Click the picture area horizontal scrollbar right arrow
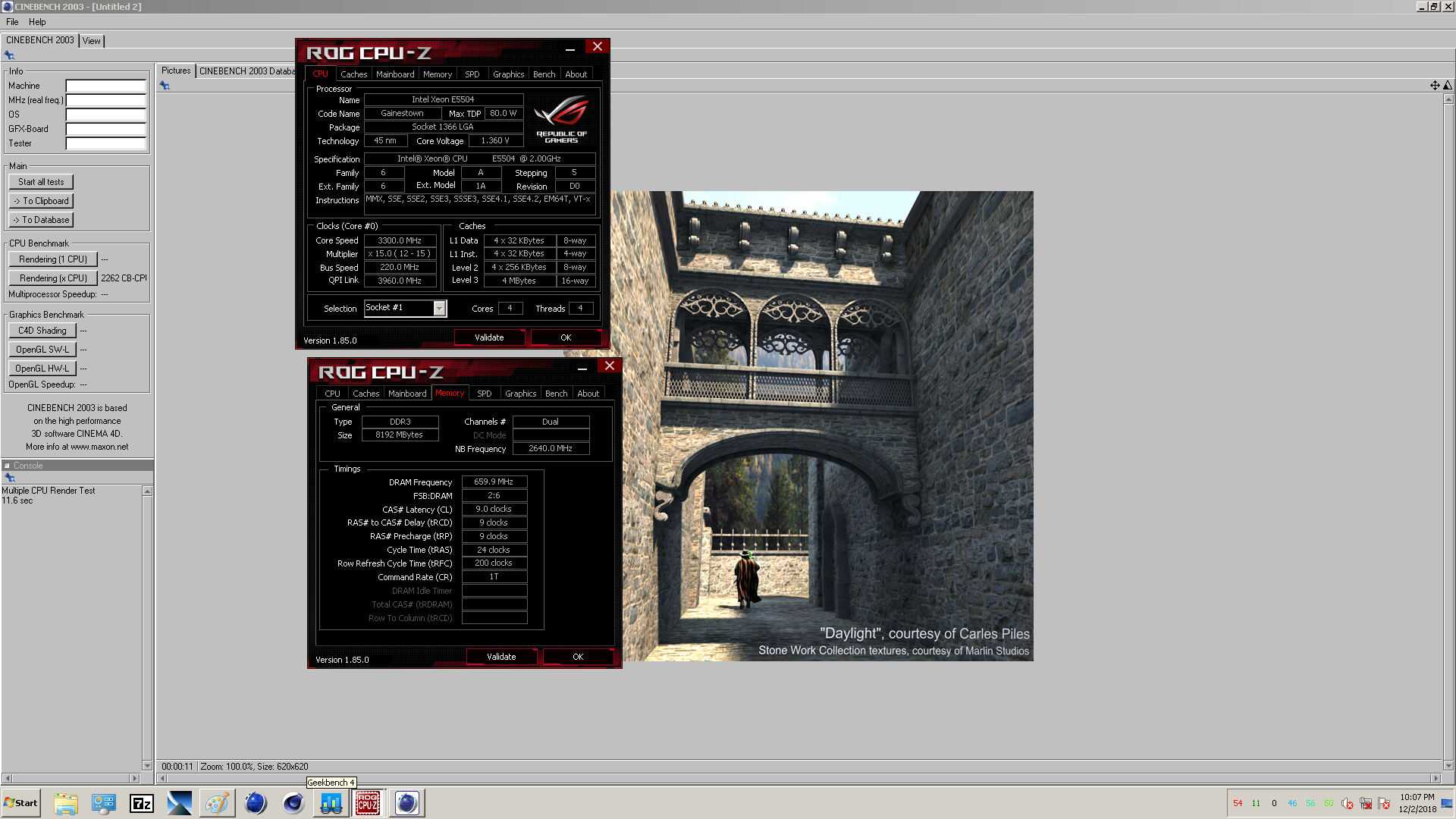Viewport: 1456px width, 819px height. click(1435, 778)
